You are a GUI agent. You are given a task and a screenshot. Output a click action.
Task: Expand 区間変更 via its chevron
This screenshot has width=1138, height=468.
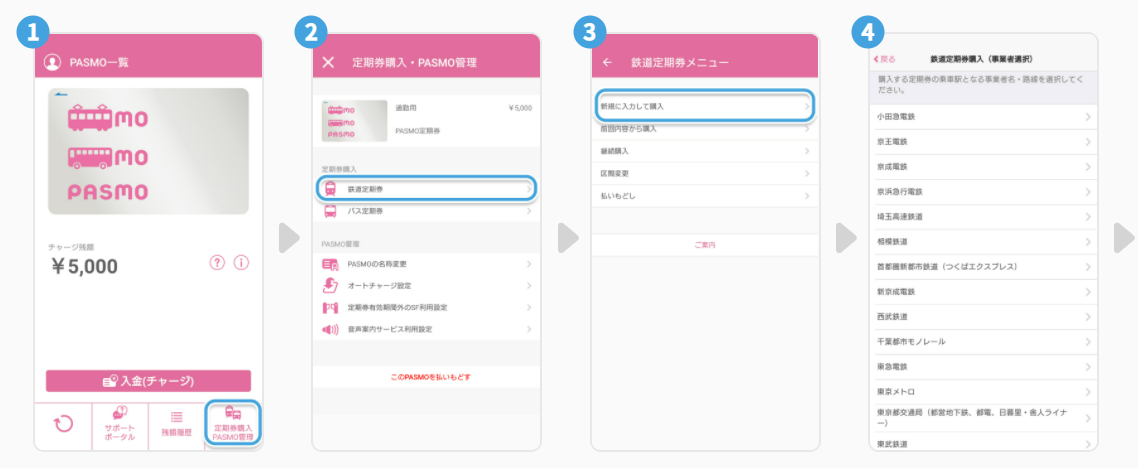(807, 173)
